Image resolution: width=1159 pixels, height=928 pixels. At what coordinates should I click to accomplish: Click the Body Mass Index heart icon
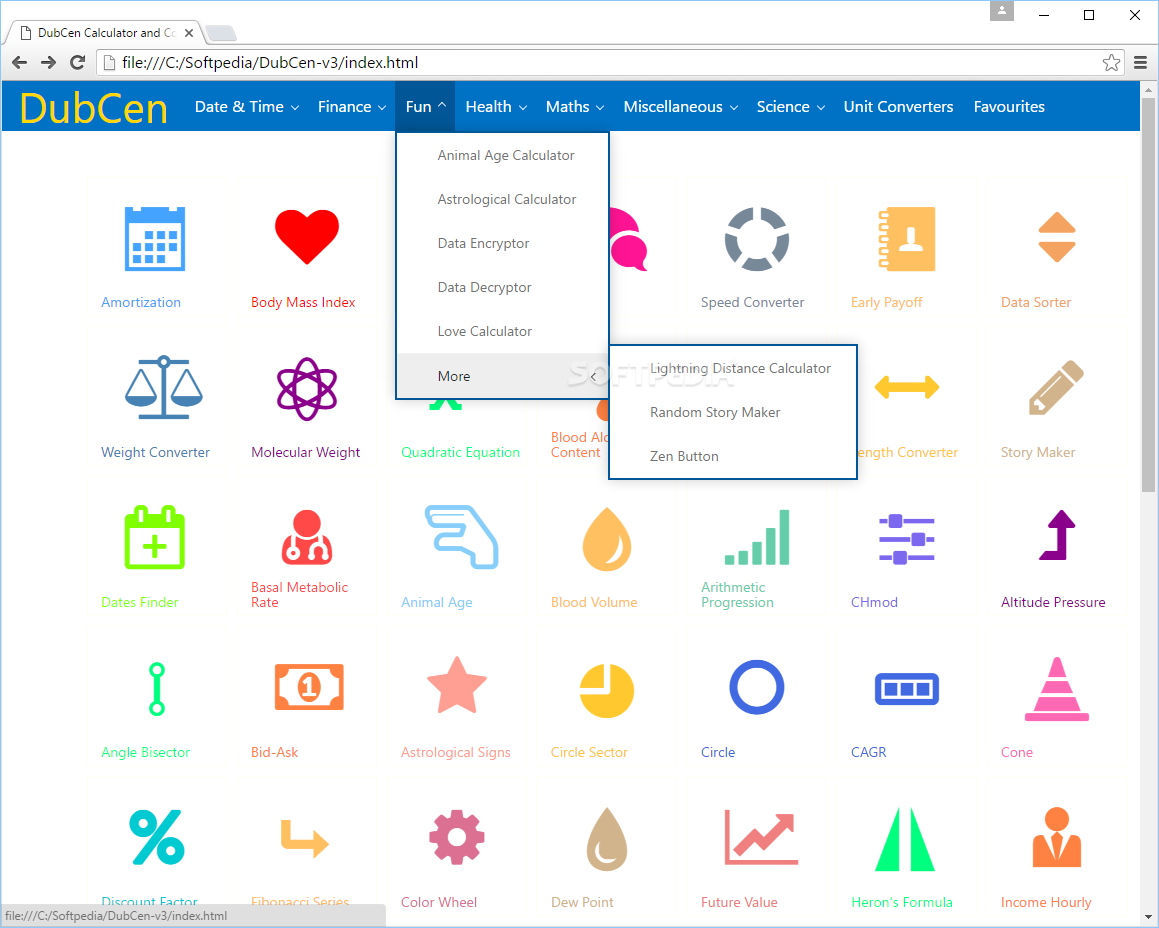[307, 237]
